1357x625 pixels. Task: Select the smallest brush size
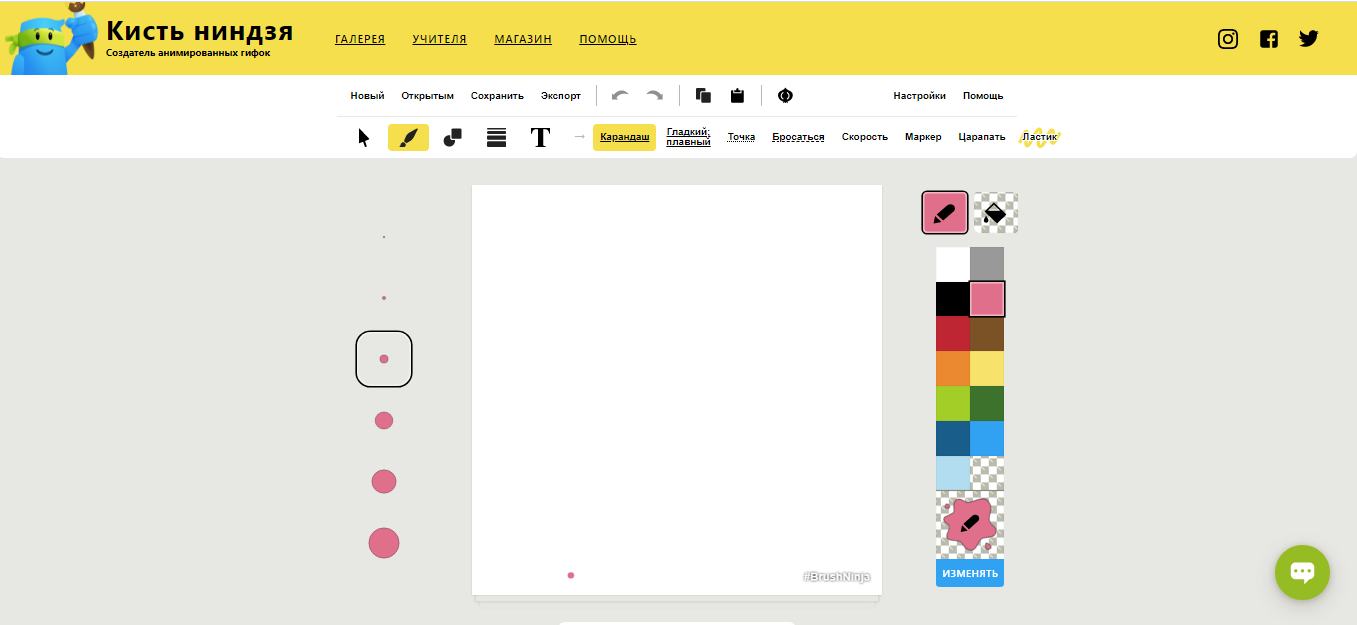(x=384, y=237)
